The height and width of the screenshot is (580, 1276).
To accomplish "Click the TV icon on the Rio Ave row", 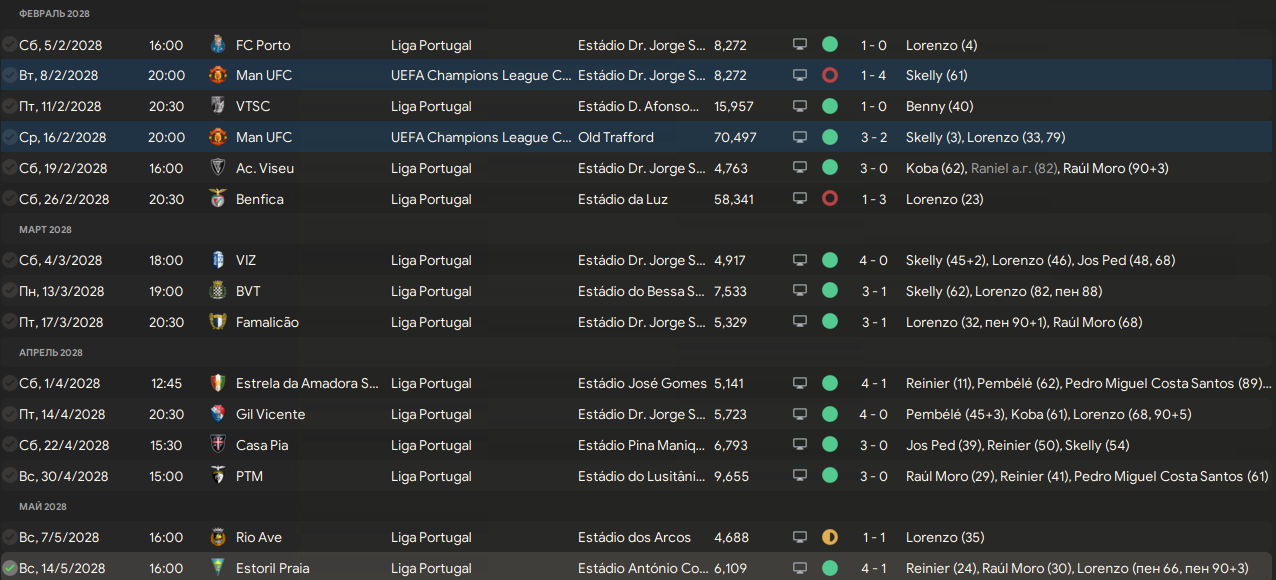I will [x=800, y=538].
